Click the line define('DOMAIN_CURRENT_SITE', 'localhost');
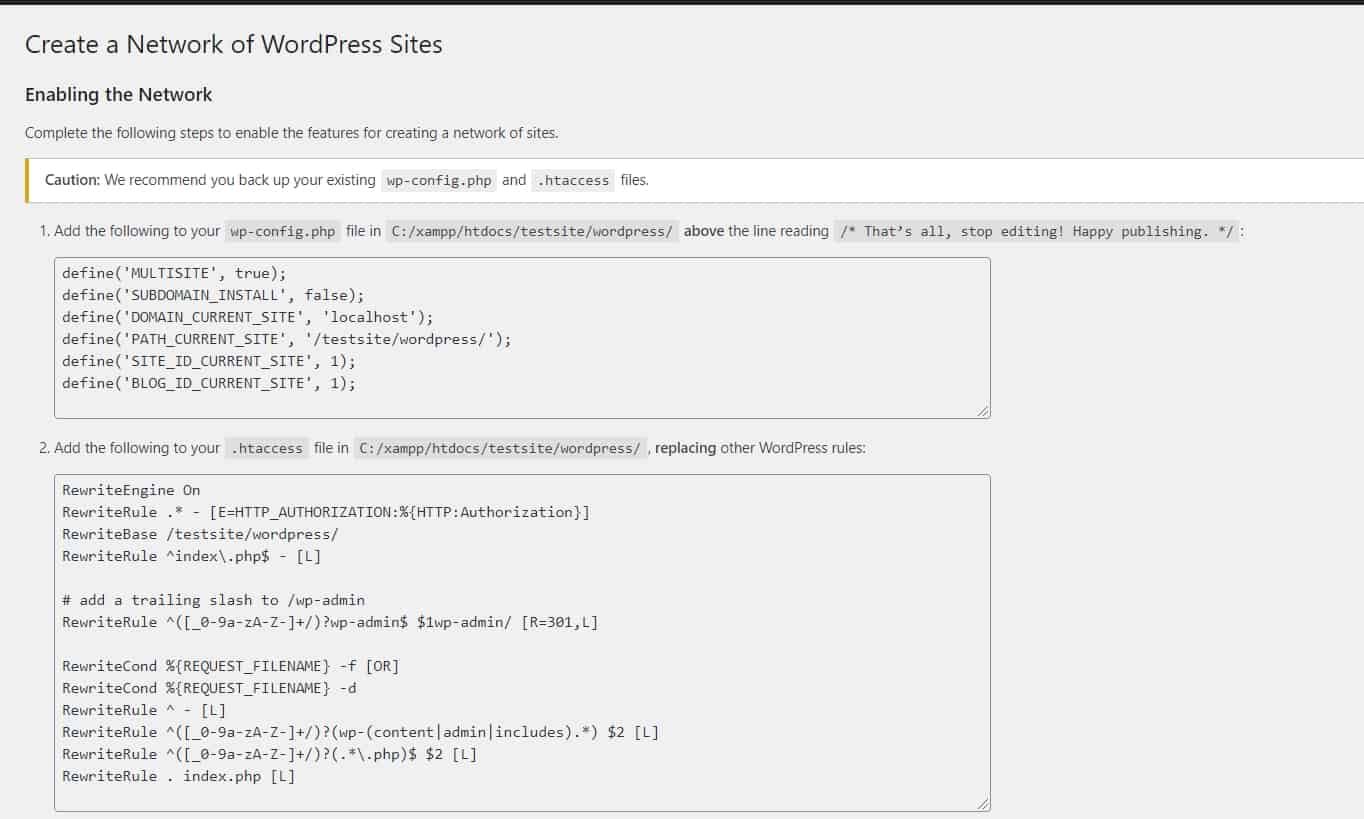Screen dimensions: 1364x819 tap(248, 317)
